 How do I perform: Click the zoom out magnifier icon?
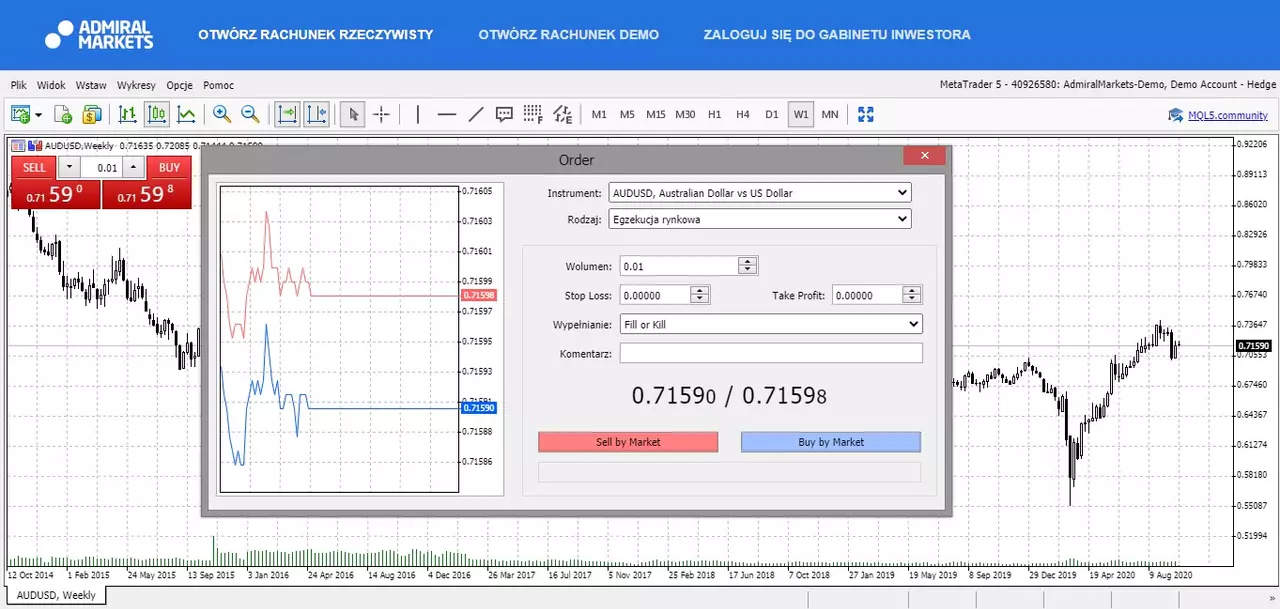tap(250, 114)
